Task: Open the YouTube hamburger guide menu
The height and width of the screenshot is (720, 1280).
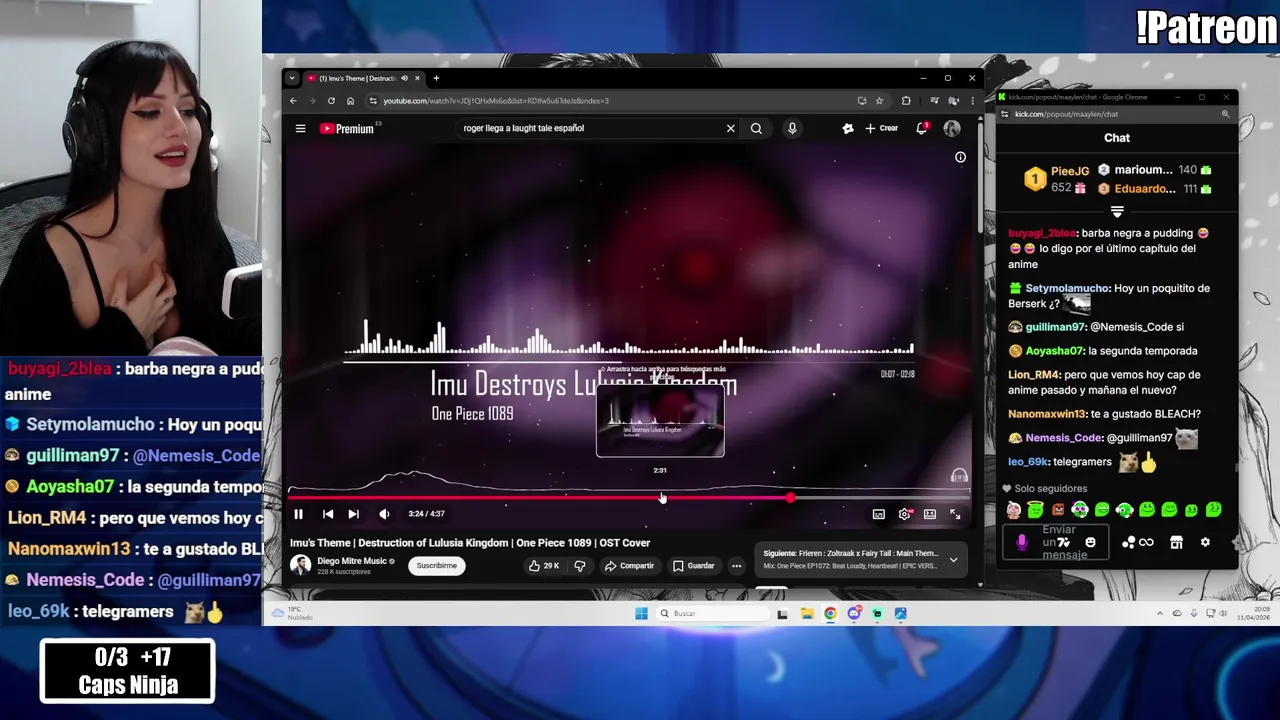Action: 300,128
